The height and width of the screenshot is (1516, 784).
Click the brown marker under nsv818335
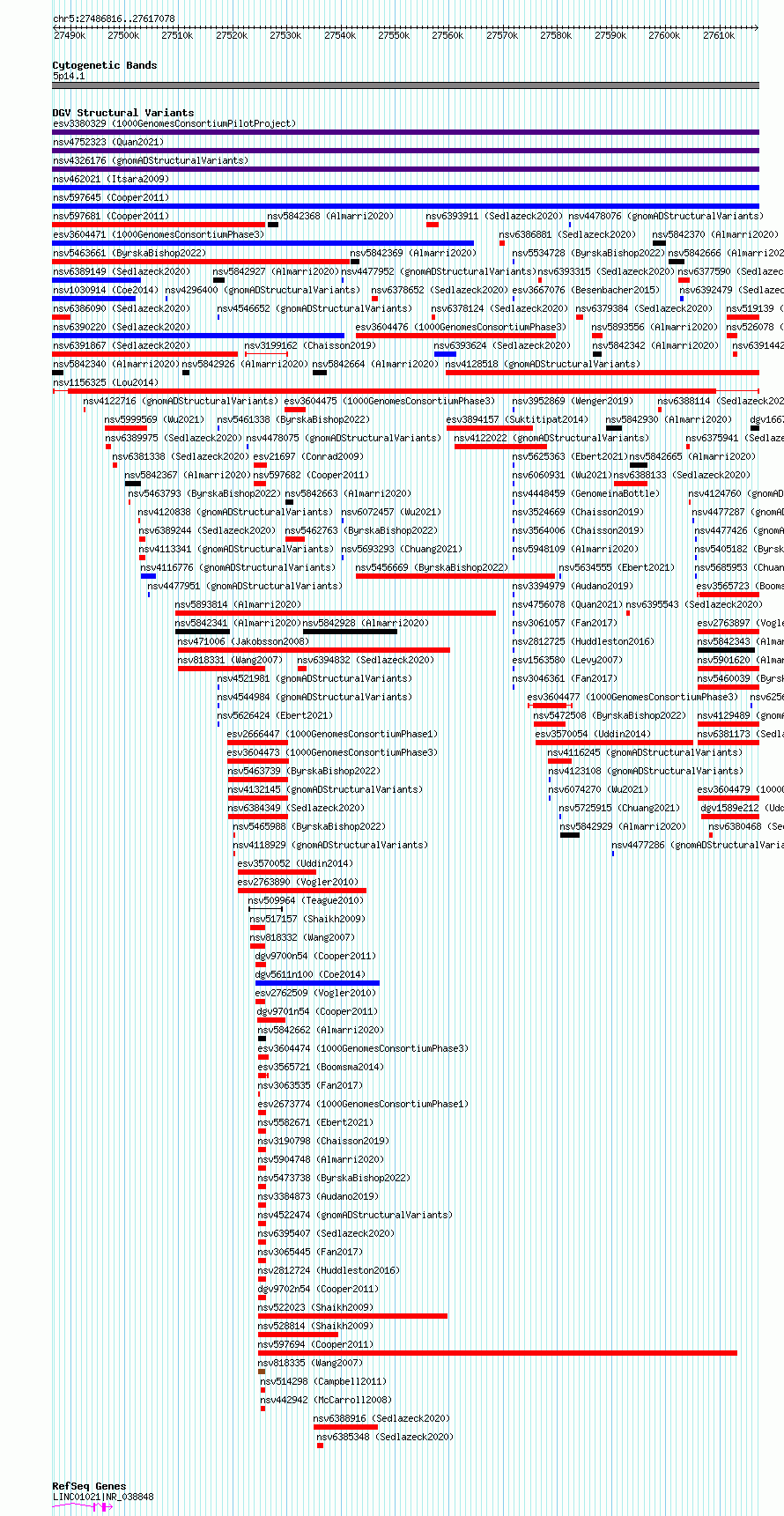click(262, 1371)
